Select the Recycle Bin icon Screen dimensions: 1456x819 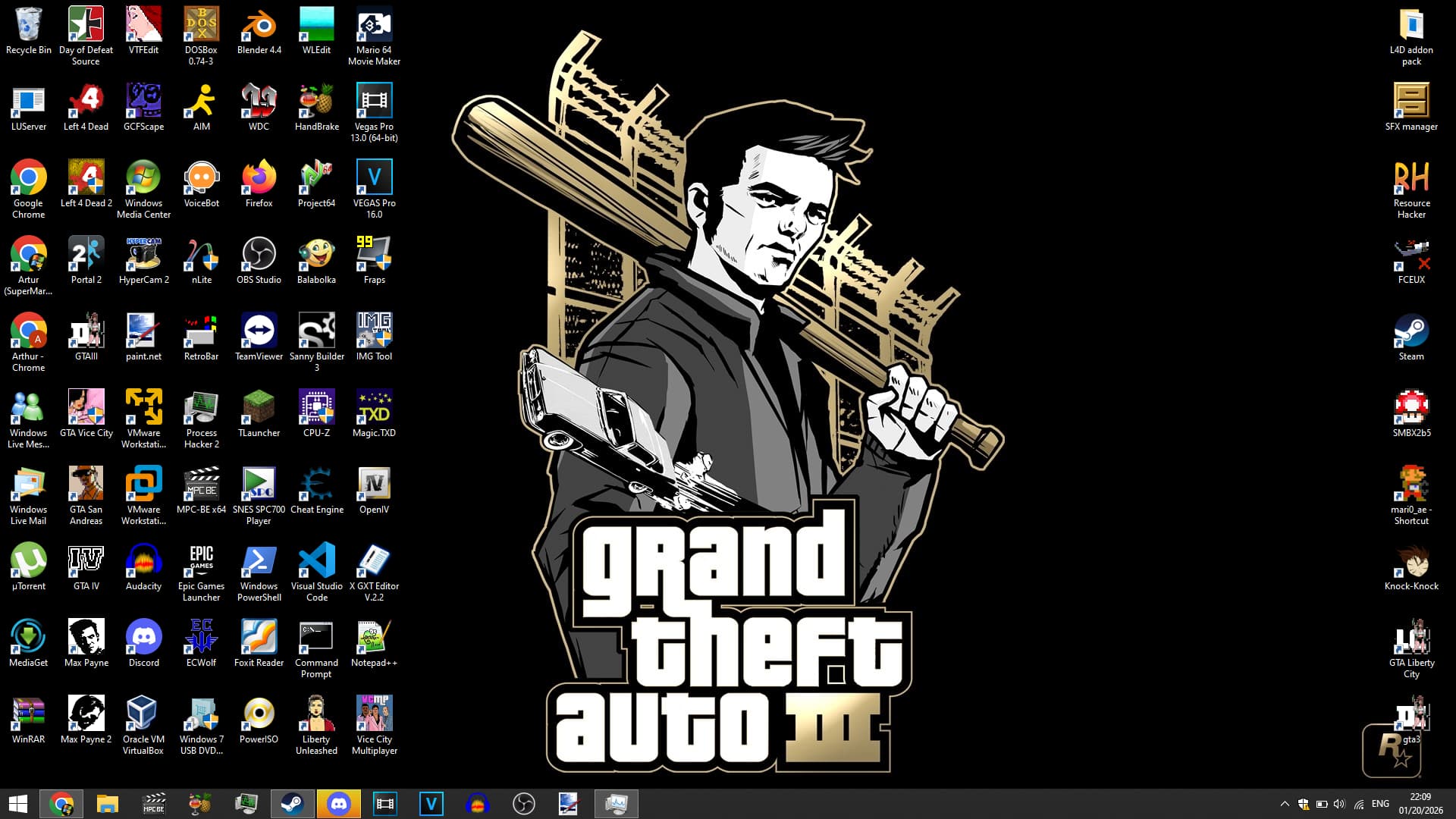point(28,26)
